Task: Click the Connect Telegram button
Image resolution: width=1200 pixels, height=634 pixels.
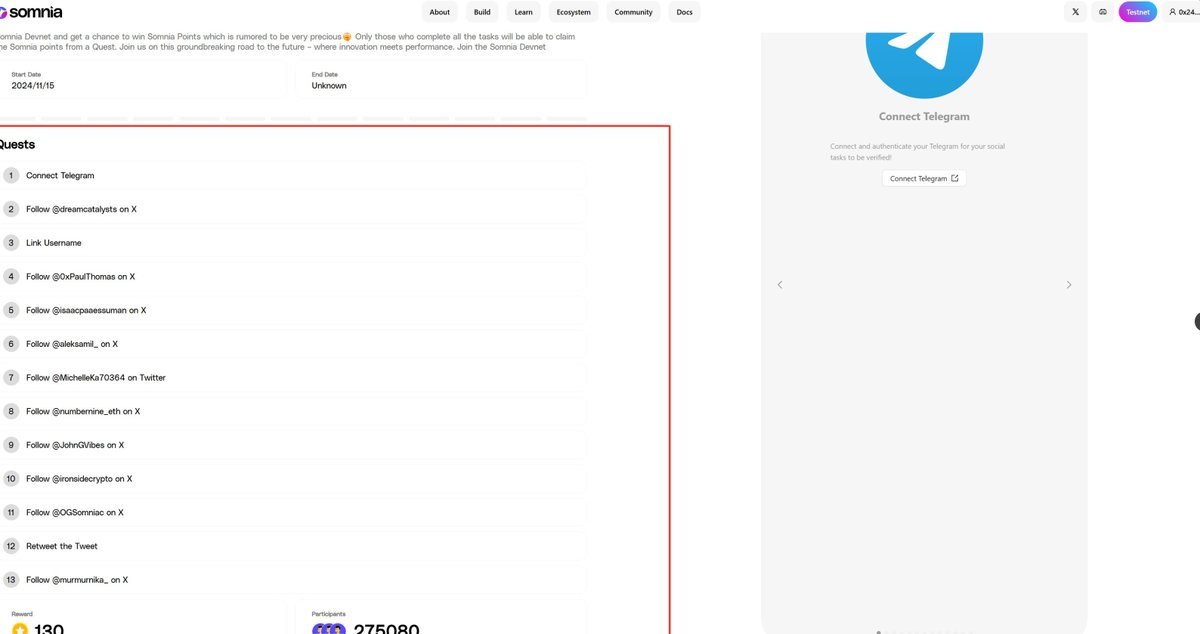Action: (924, 179)
